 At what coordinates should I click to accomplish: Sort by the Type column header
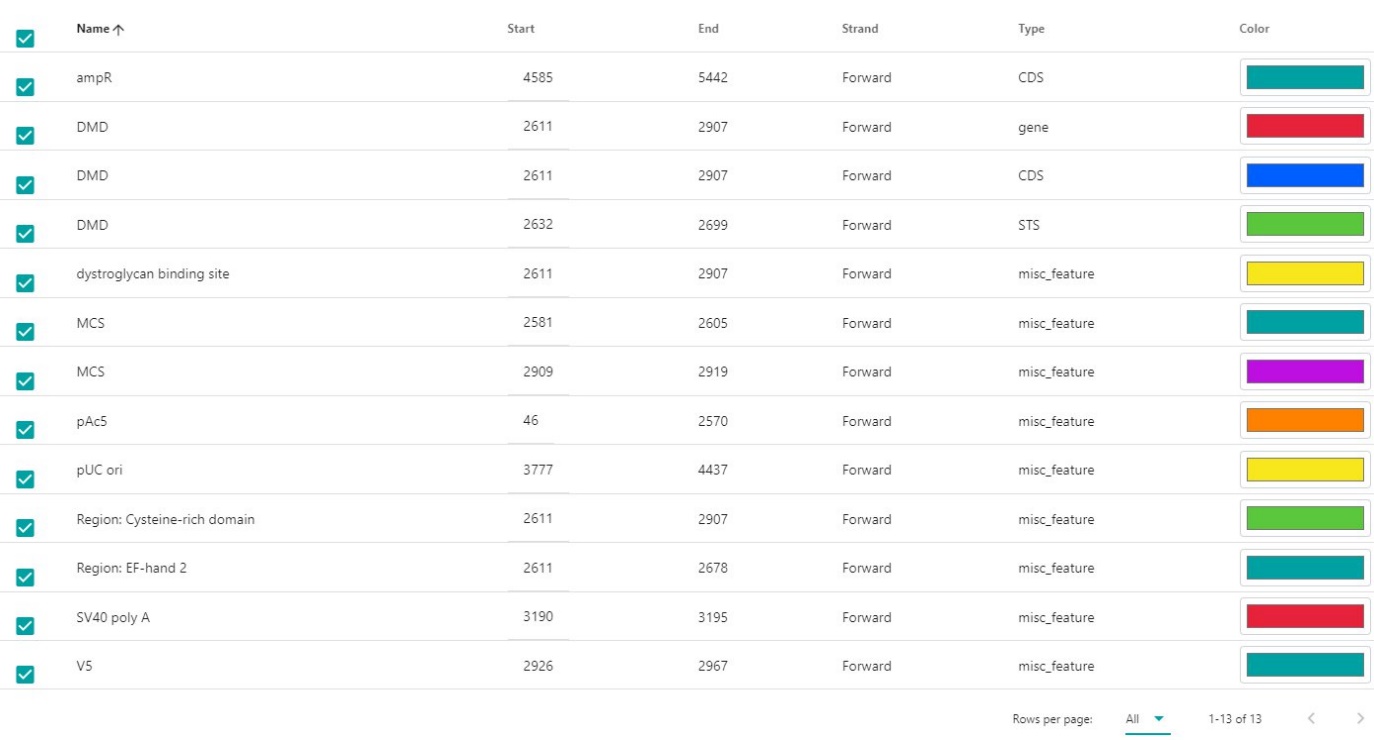click(x=1031, y=29)
